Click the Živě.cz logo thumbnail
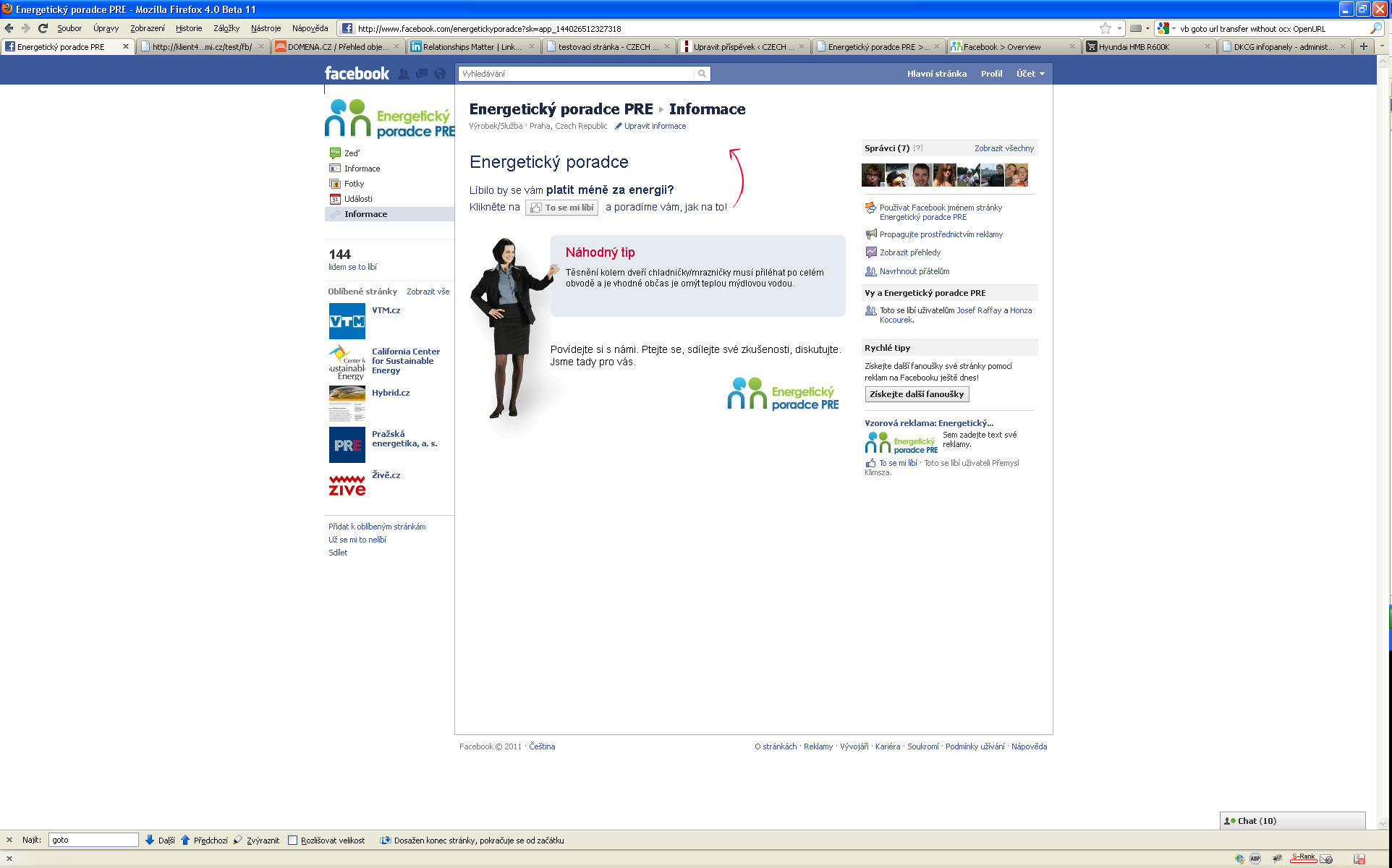Image resolution: width=1392 pixels, height=868 pixels. [347, 486]
